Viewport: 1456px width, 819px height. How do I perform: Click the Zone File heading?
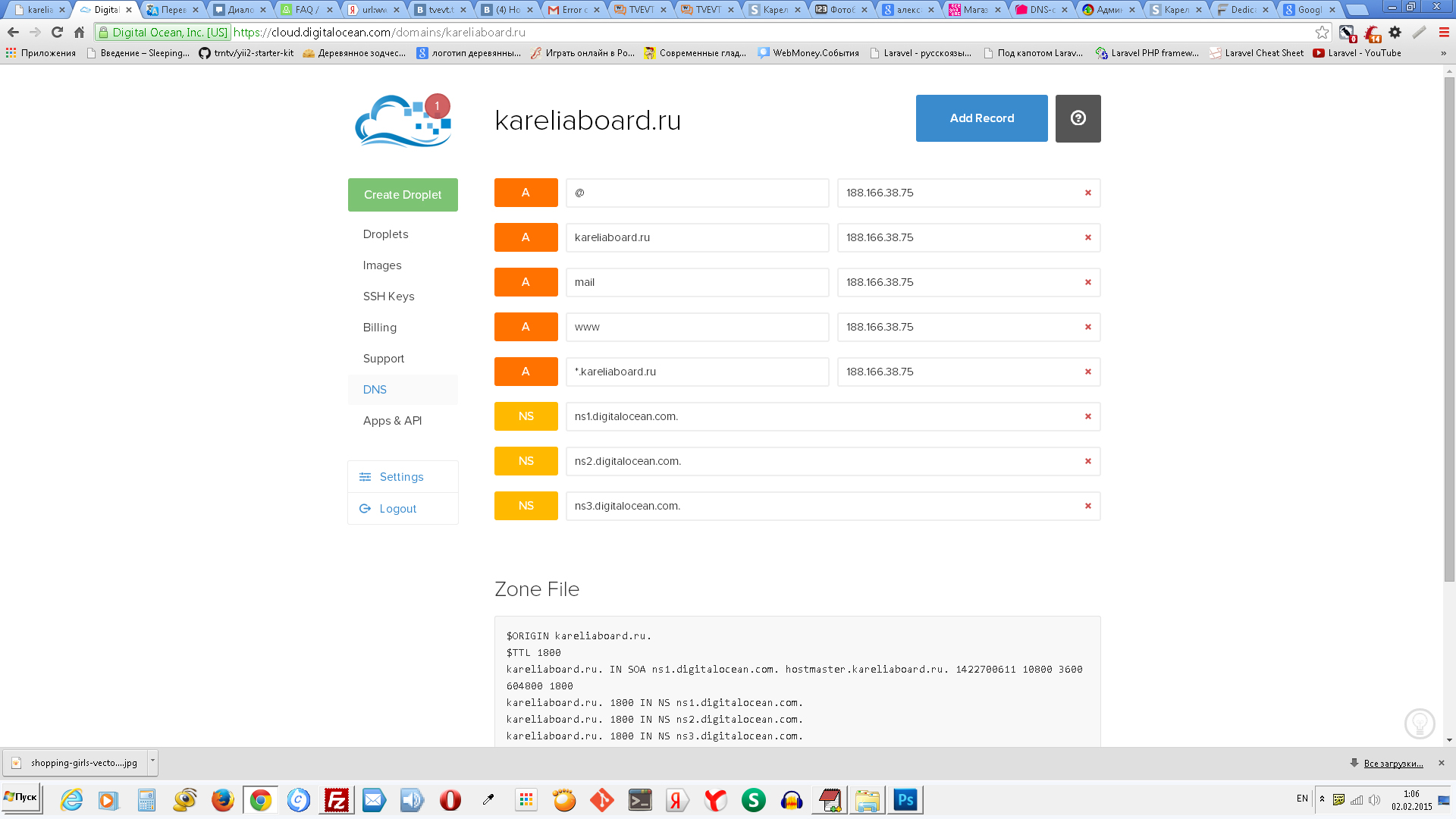point(537,589)
